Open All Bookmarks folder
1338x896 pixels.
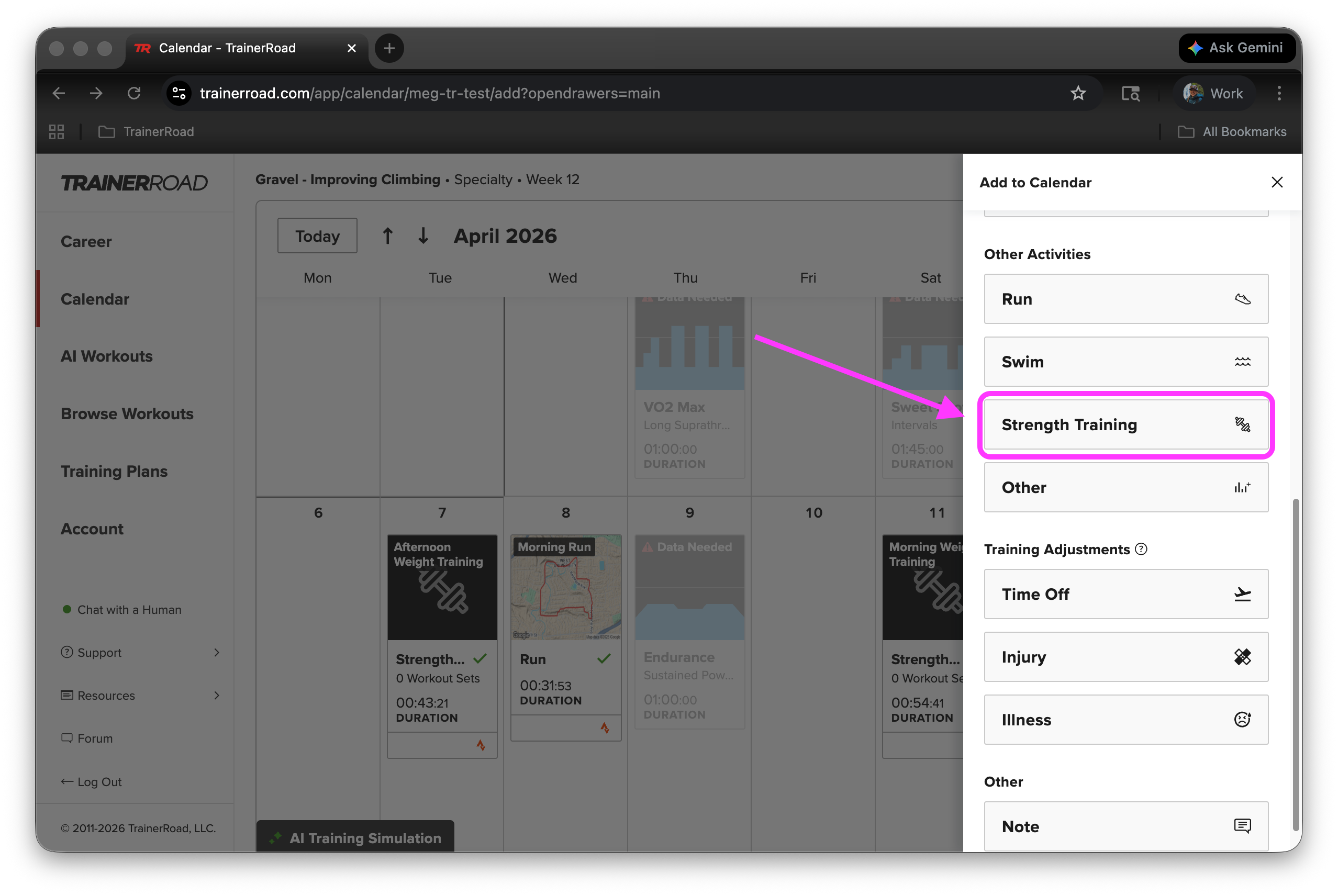click(1232, 132)
